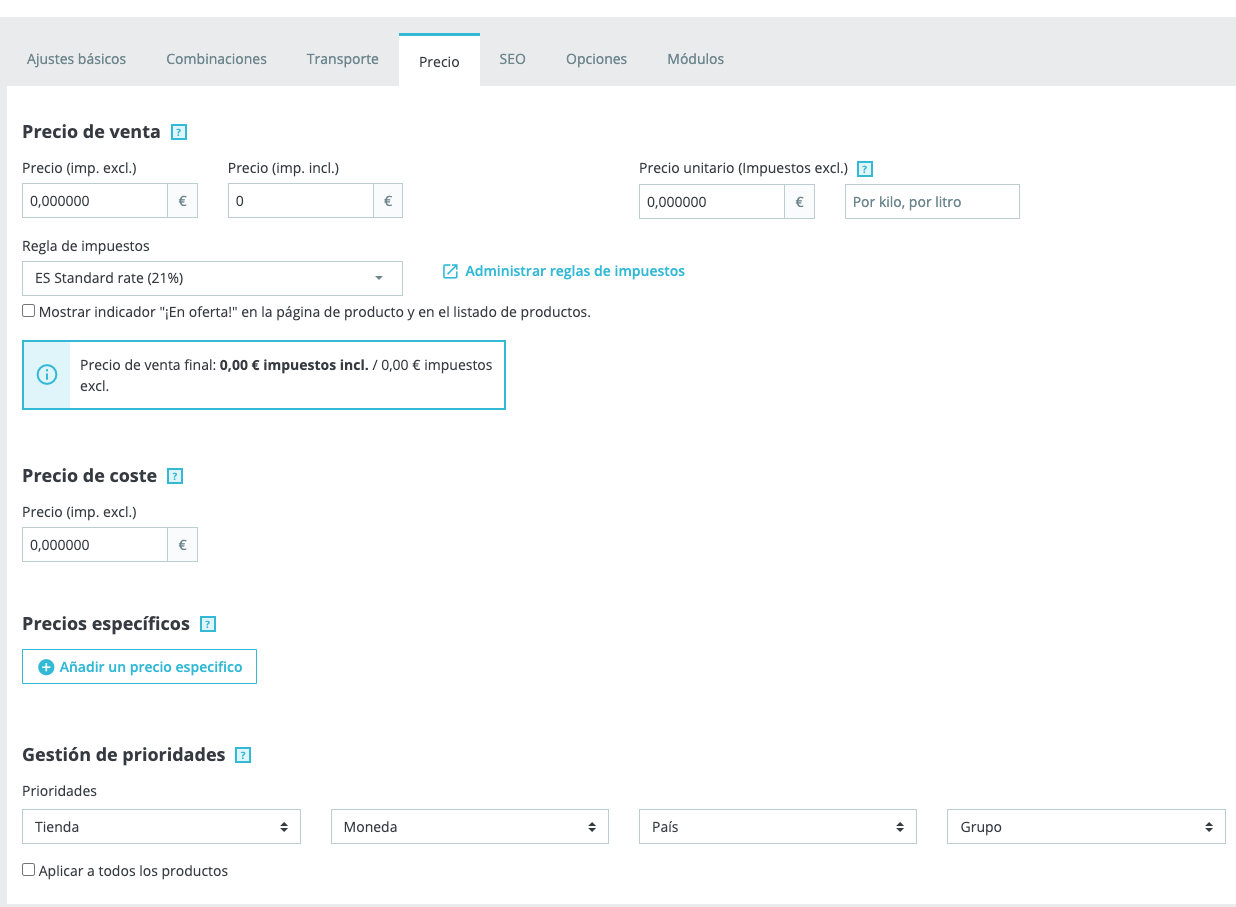The width and height of the screenshot is (1236, 907).
Task: Click help icon next to Precio unitario
Action: coord(865,169)
